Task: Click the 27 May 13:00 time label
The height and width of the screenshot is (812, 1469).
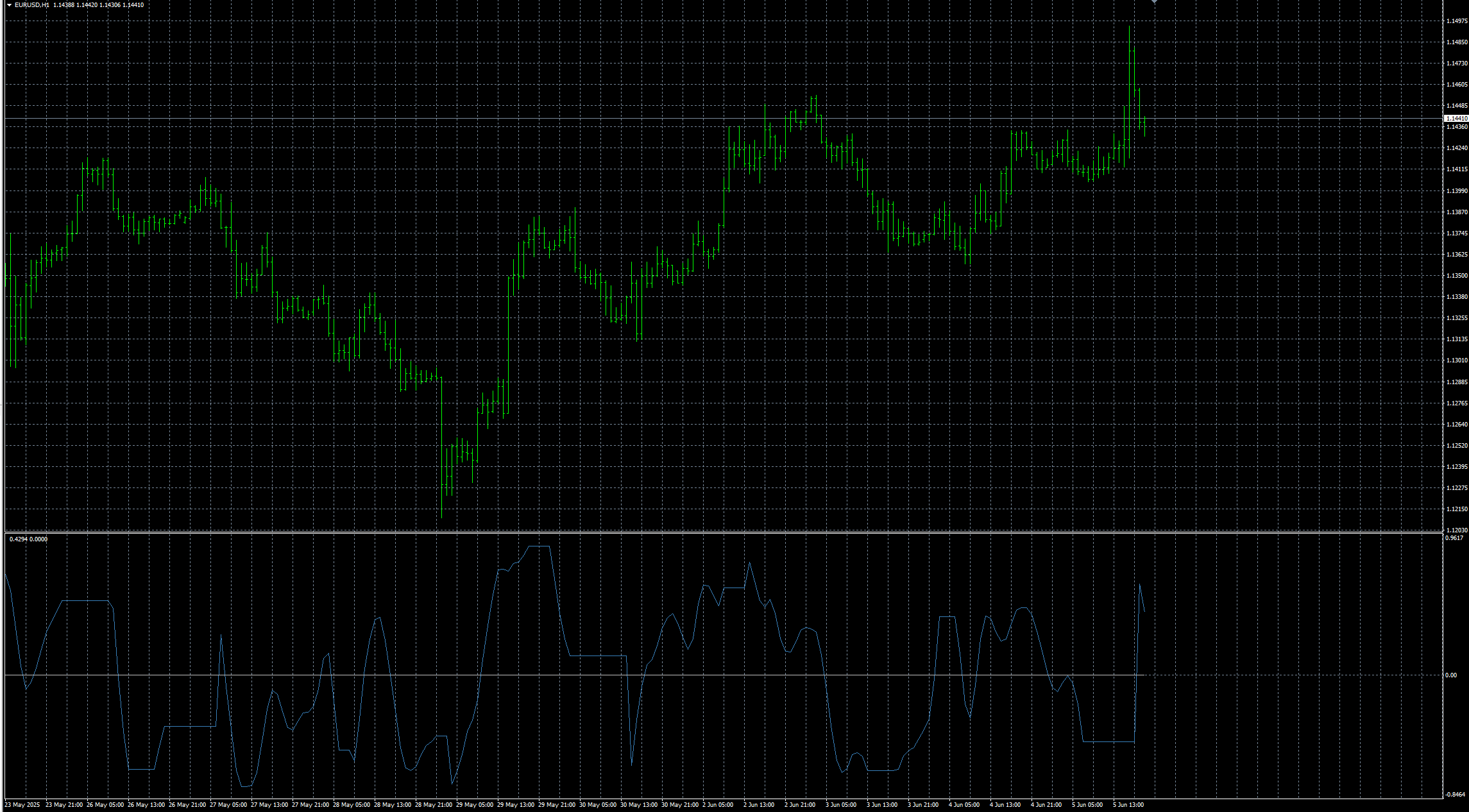Action: 269,805
